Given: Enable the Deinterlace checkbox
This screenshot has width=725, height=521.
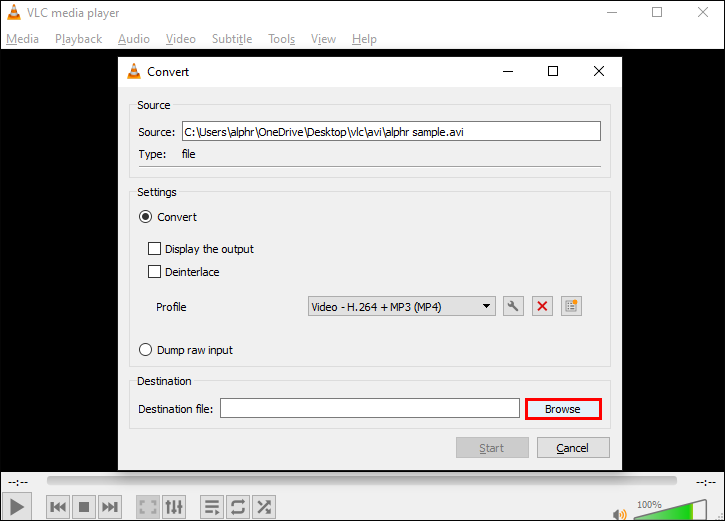Looking at the screenshot, I should pos(154,271).
